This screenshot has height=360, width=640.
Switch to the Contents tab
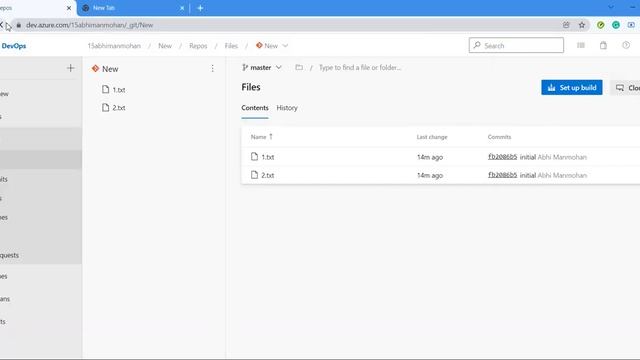tap(255, 108)
